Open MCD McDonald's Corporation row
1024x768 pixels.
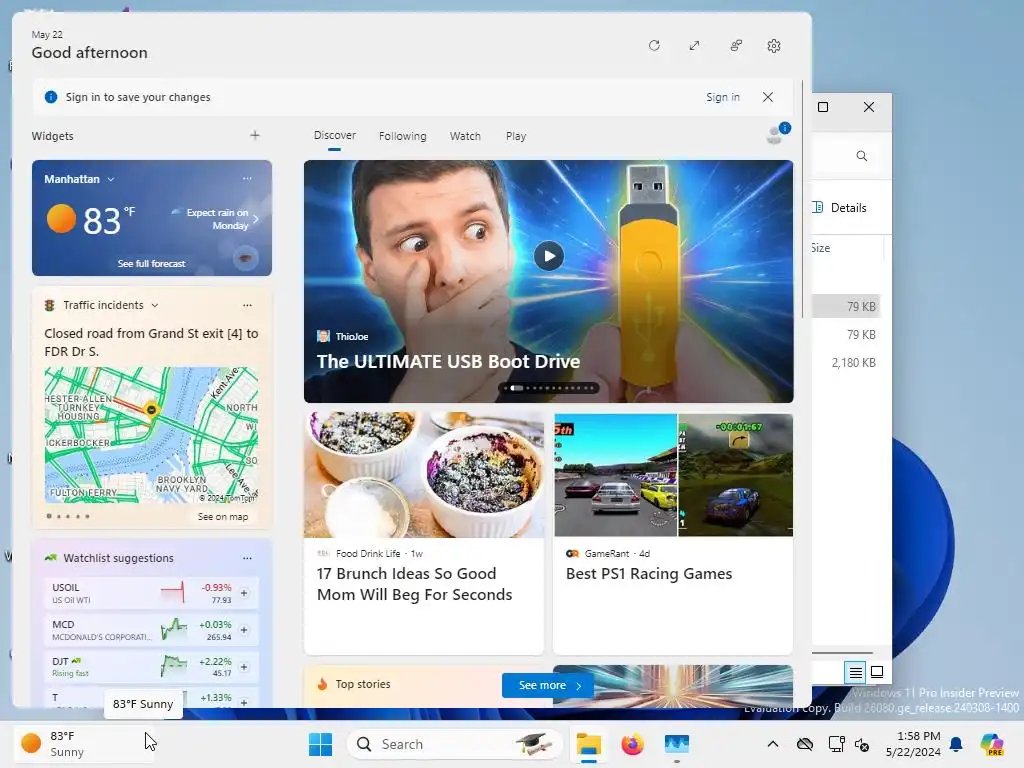coord(152,630)
